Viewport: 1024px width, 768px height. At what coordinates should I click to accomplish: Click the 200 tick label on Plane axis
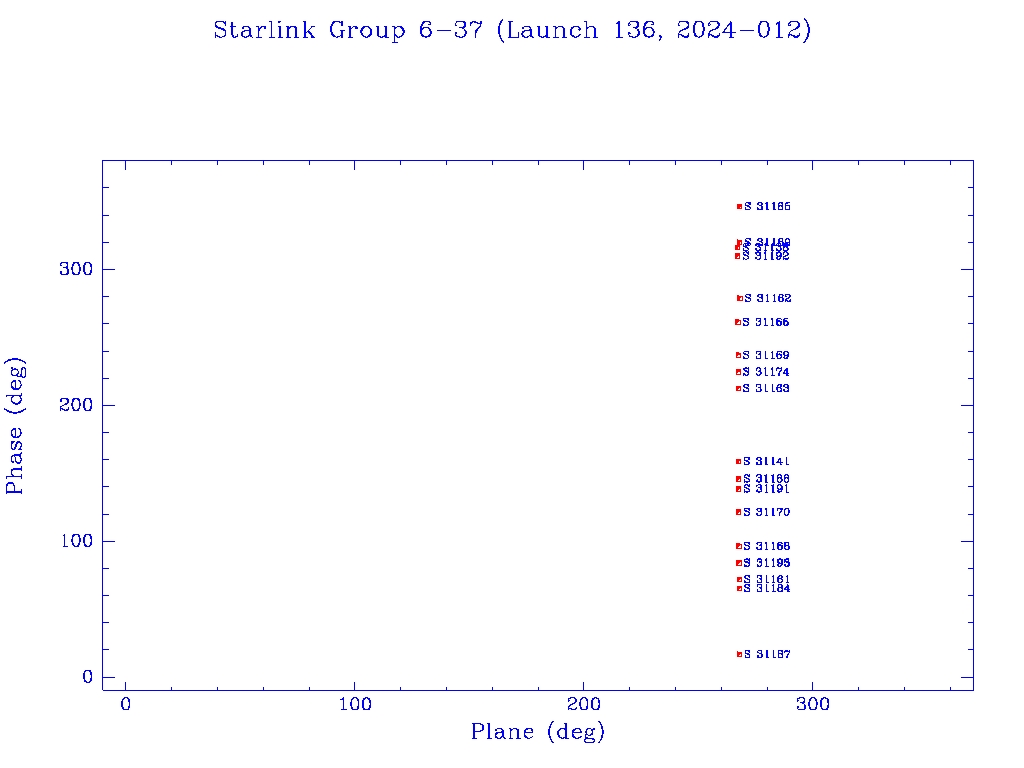583,704
